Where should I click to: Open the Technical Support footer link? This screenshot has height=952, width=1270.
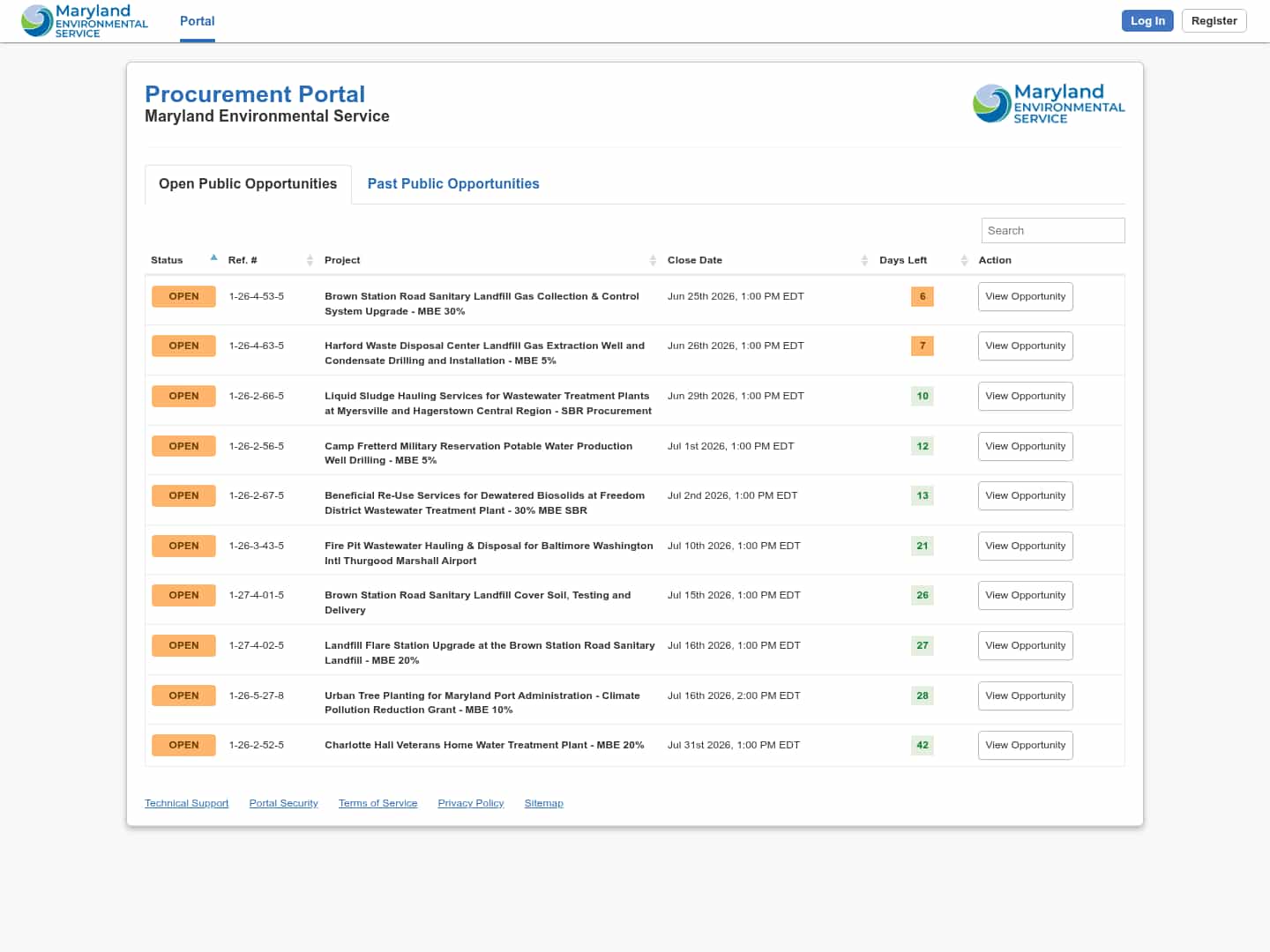point(187,804)
